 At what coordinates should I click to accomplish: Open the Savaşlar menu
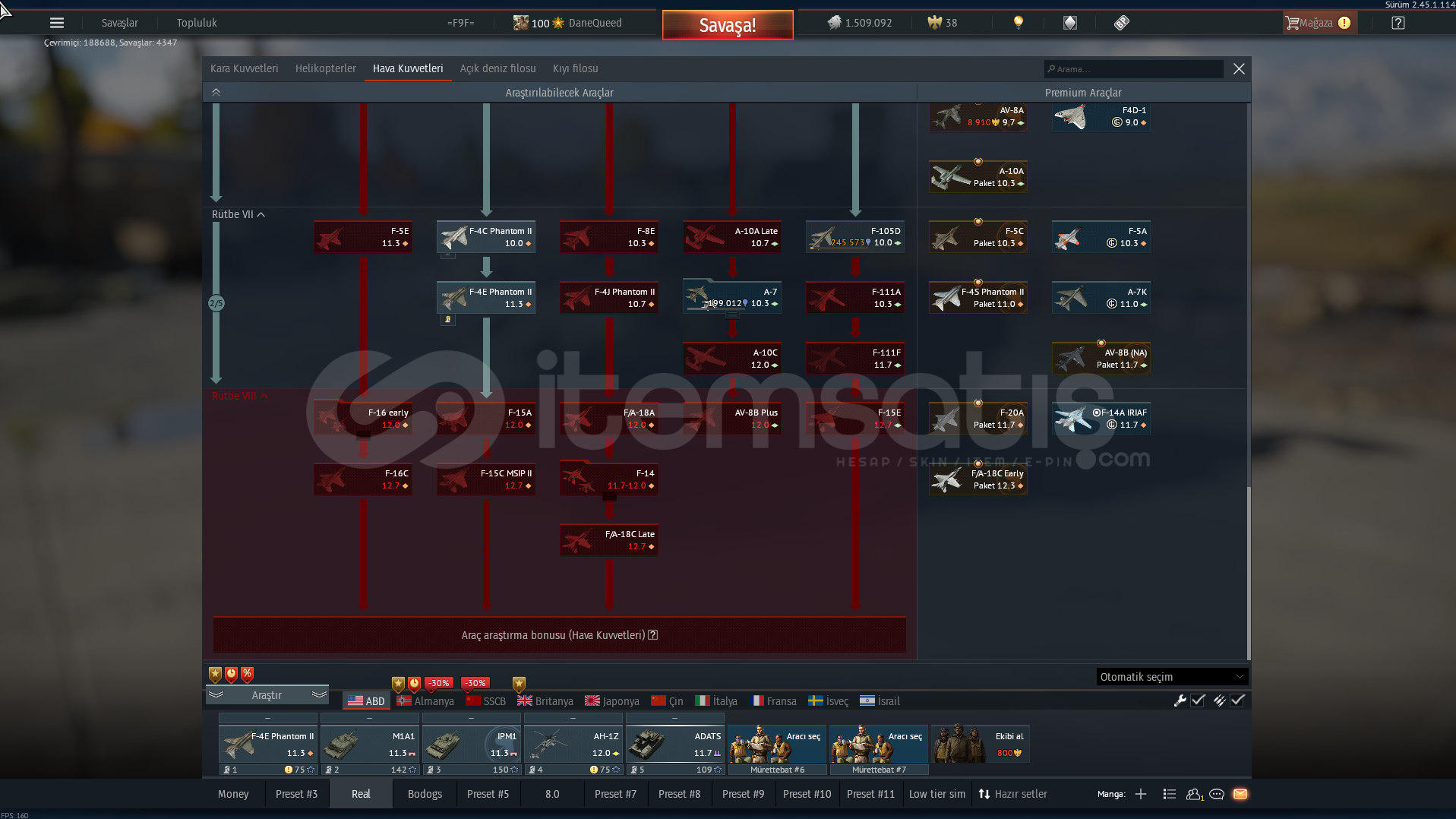[x=120, y=23]
